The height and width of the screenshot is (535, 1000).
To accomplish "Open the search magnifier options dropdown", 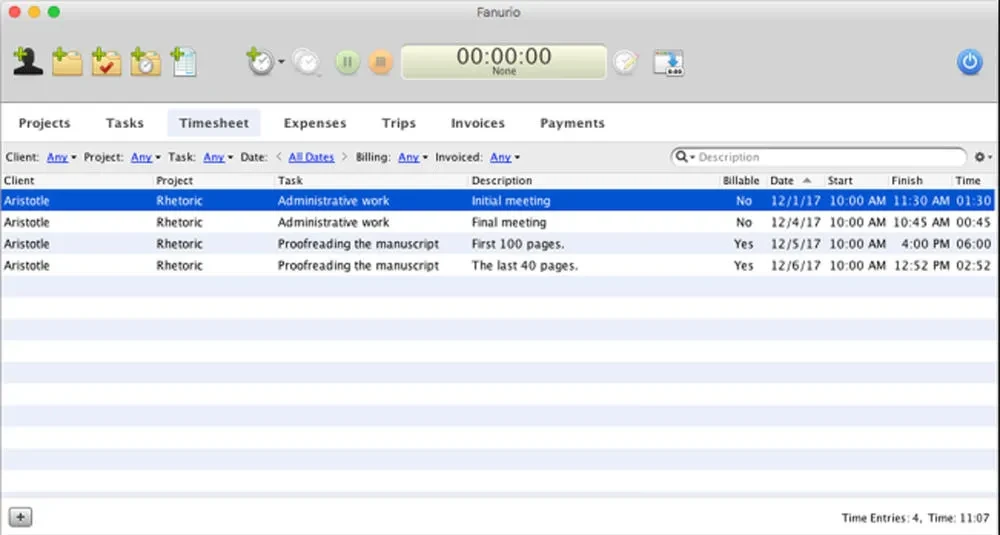I will click(685, 157).
